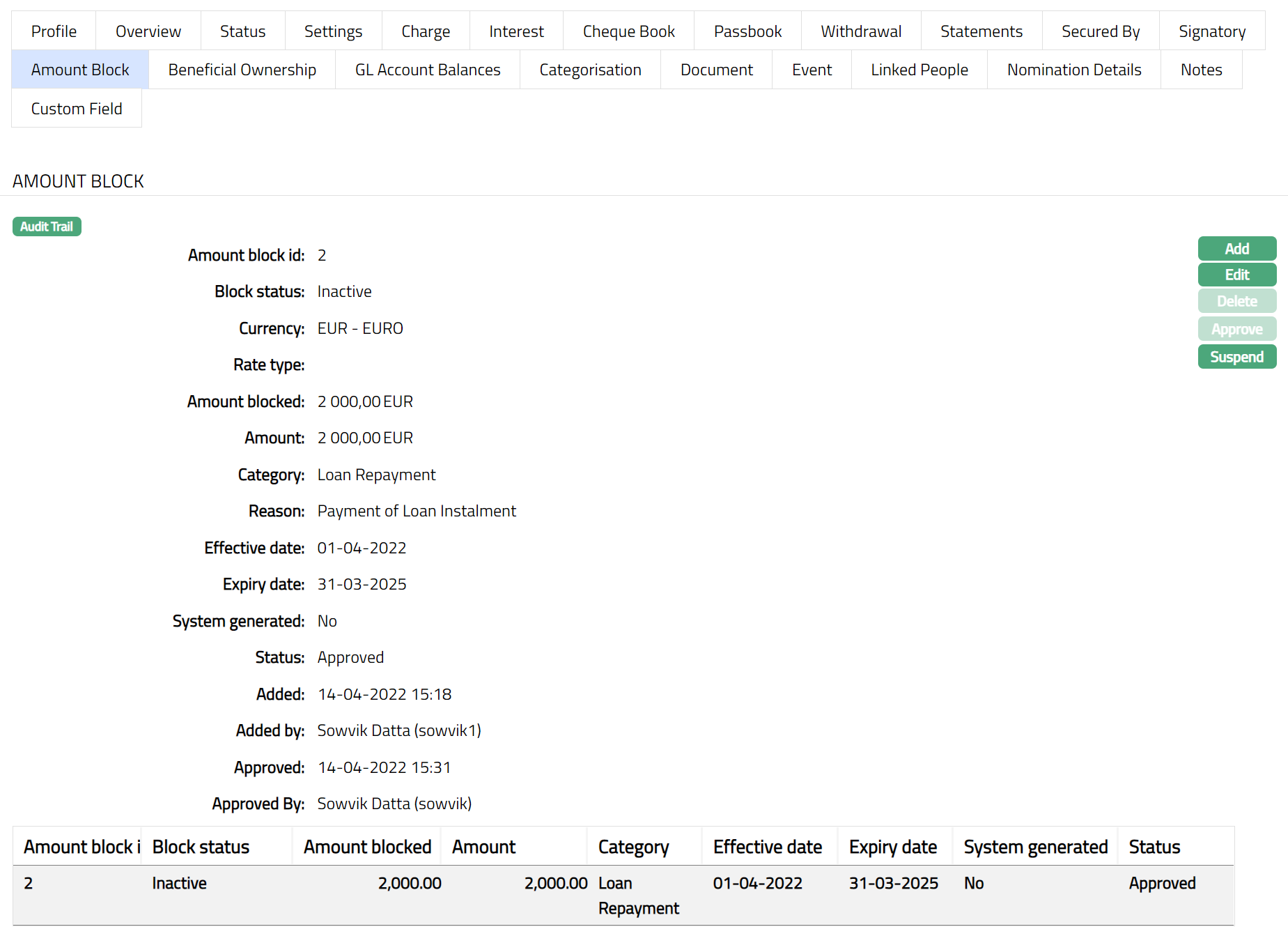1288x936 pixels.
Task: Select the Passbook tab
Action: pyautogui.click(x=747, y=31)
